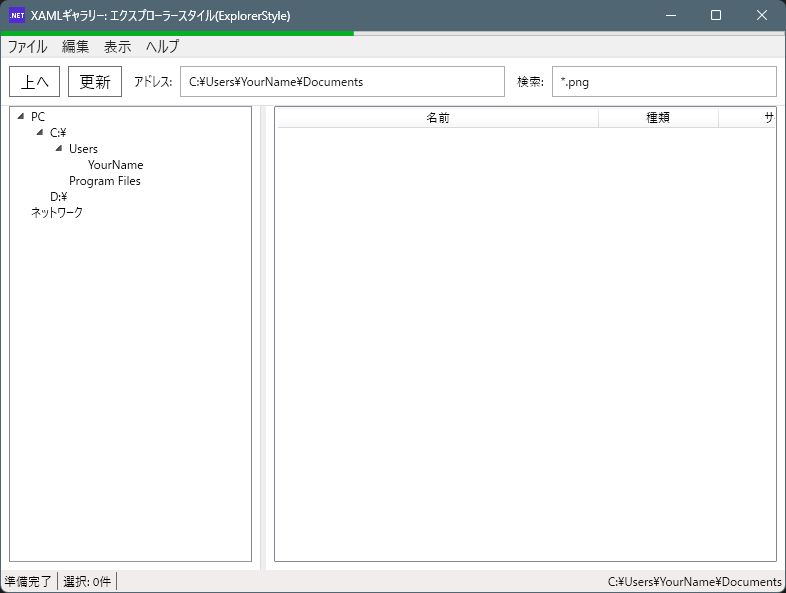
Task: Open the 表示 menu
Action: [x=117, y=46]
